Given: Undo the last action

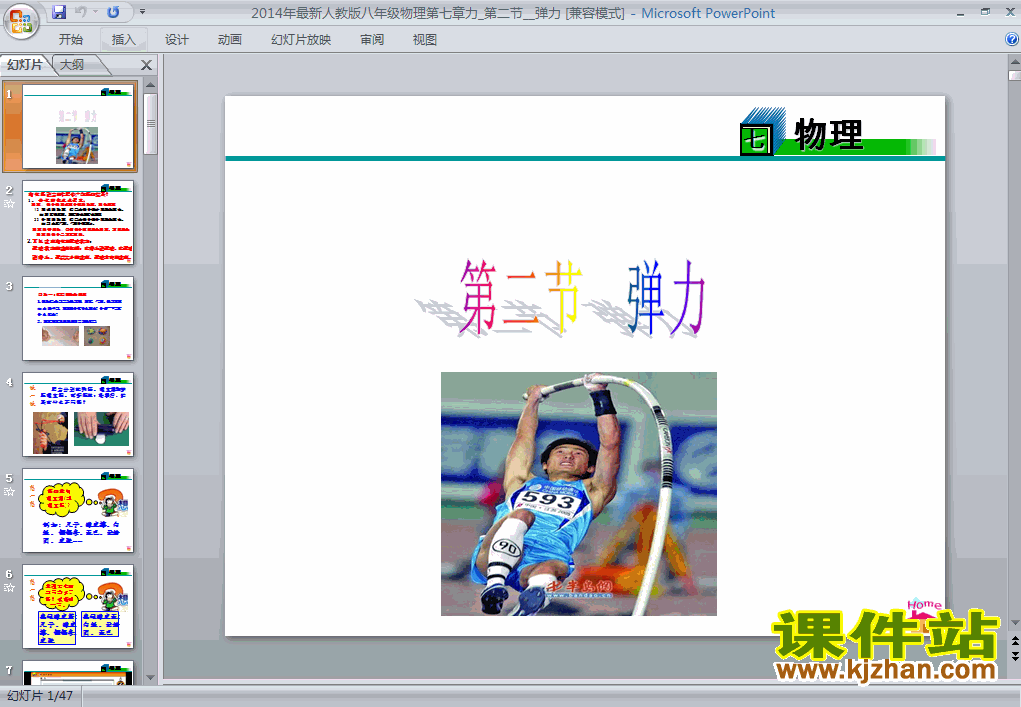Looking at the screenshot, I should pos(81,12).
